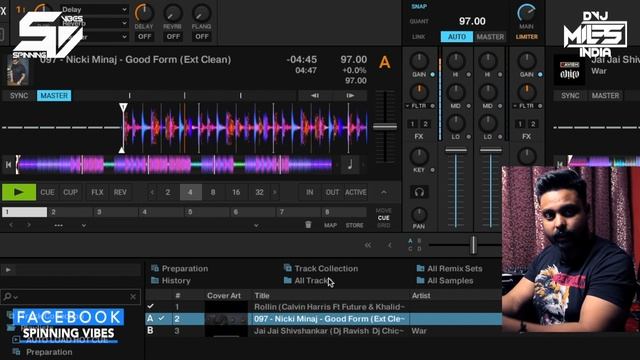Toggle the DELAY effect OFF button
Image resolution: width=640 pixels, height=360 pixels.
point(144,36)
